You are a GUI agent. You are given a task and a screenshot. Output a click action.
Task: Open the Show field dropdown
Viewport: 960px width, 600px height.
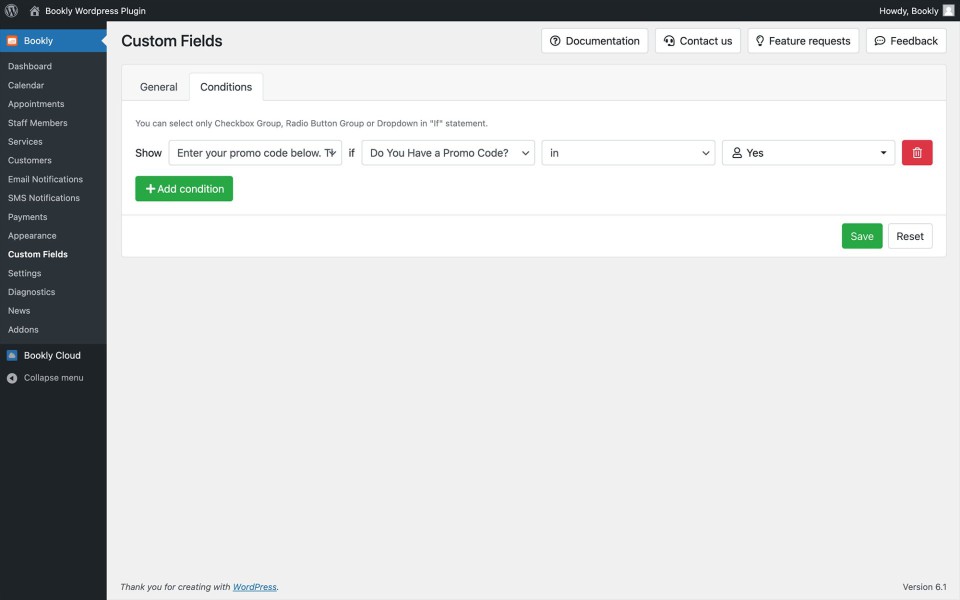point(255,153)
